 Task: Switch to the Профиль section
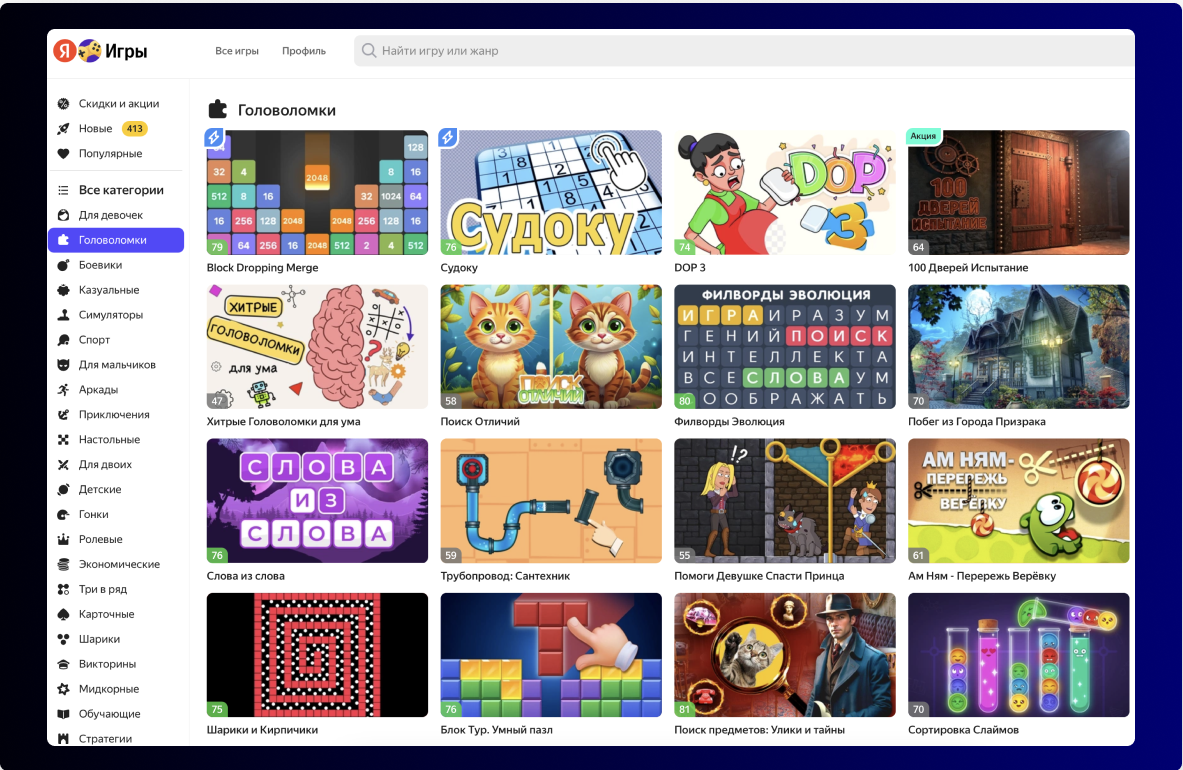[x=303, y=50]
